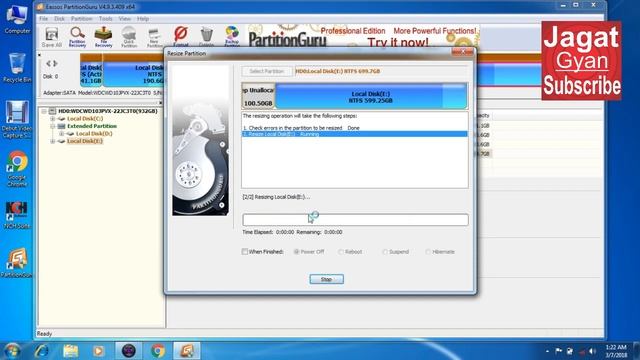Viewport: 640px width, 360px height.
Task: Click the Unallocated 100.50GB block in dialog
Action: pyautogui.click(x=258, y=96)
